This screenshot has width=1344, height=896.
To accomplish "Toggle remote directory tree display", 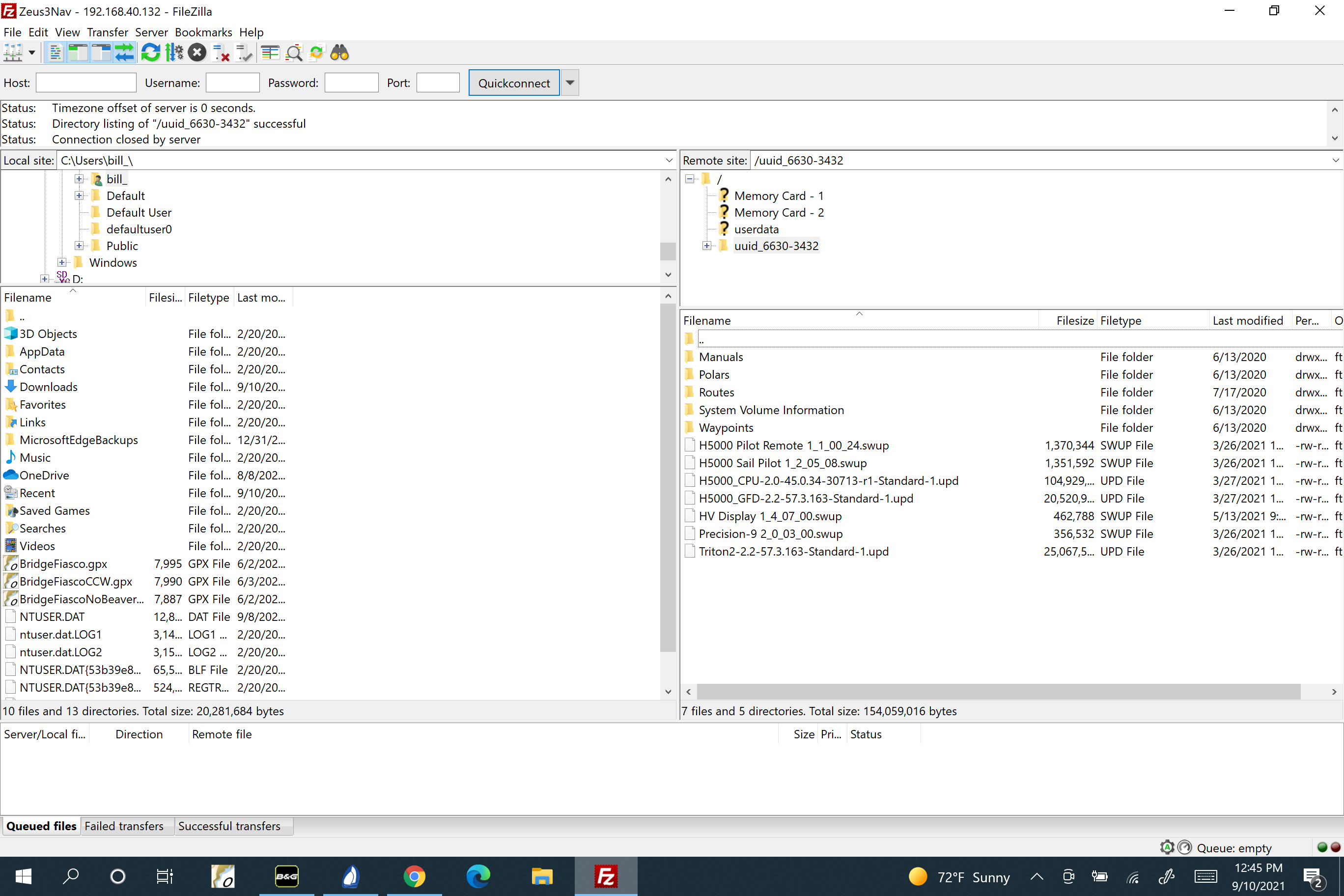I will pyautogui.click(x=101, y=53).
